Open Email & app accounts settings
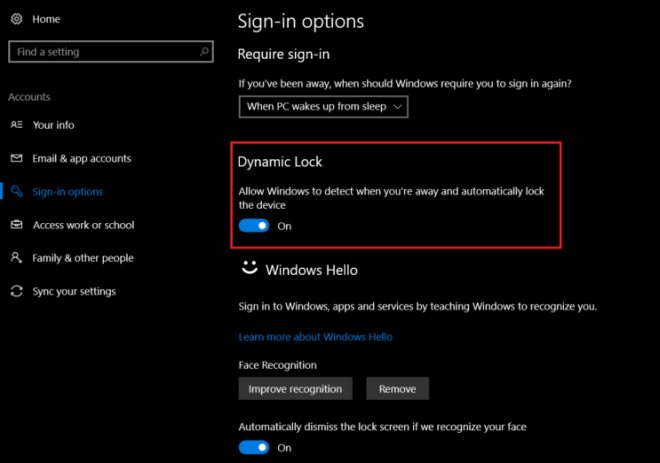 click(x=82, y=158)
